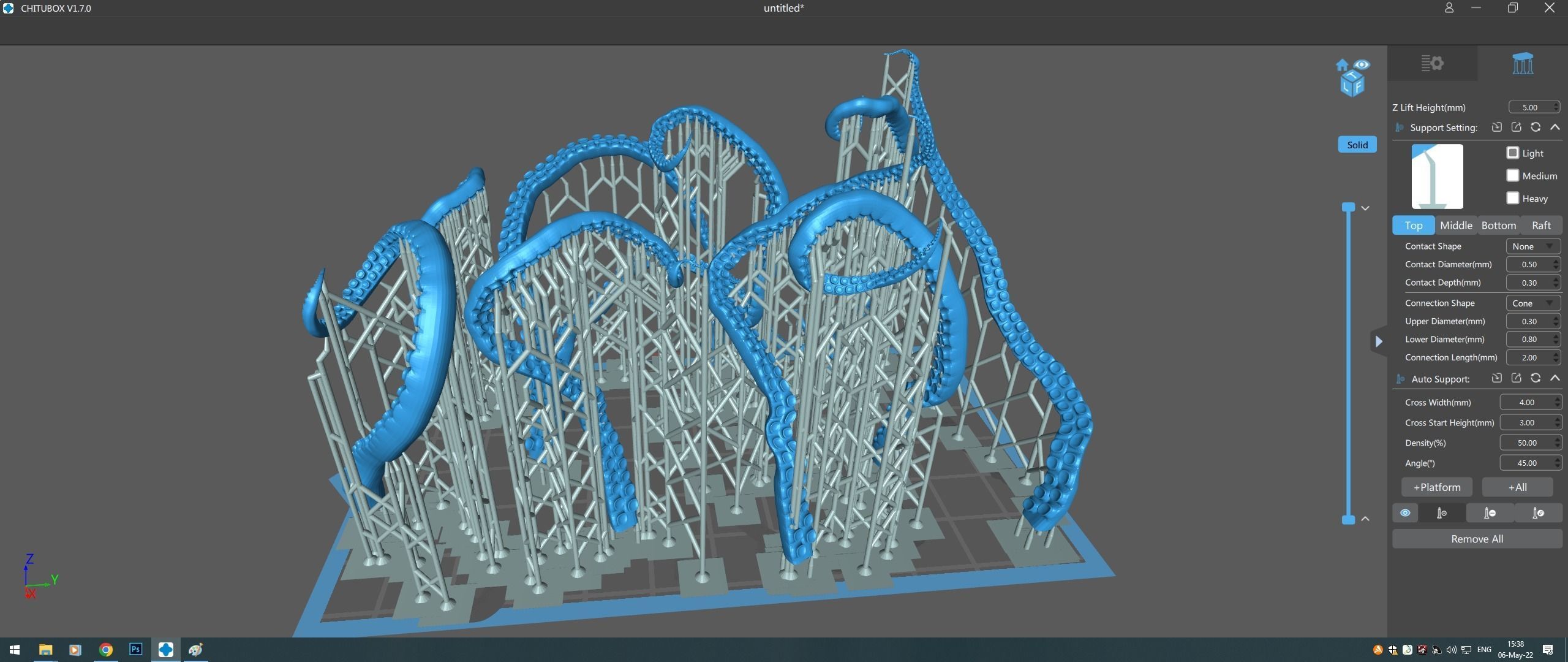
Task: Select the edit support tool icon
Action: pyautogui.click(x=1538, y=513)
